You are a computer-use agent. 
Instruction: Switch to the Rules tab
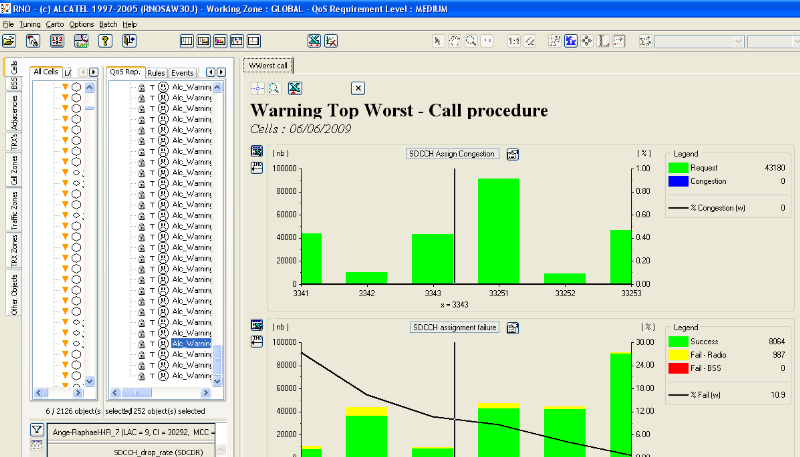156,73
